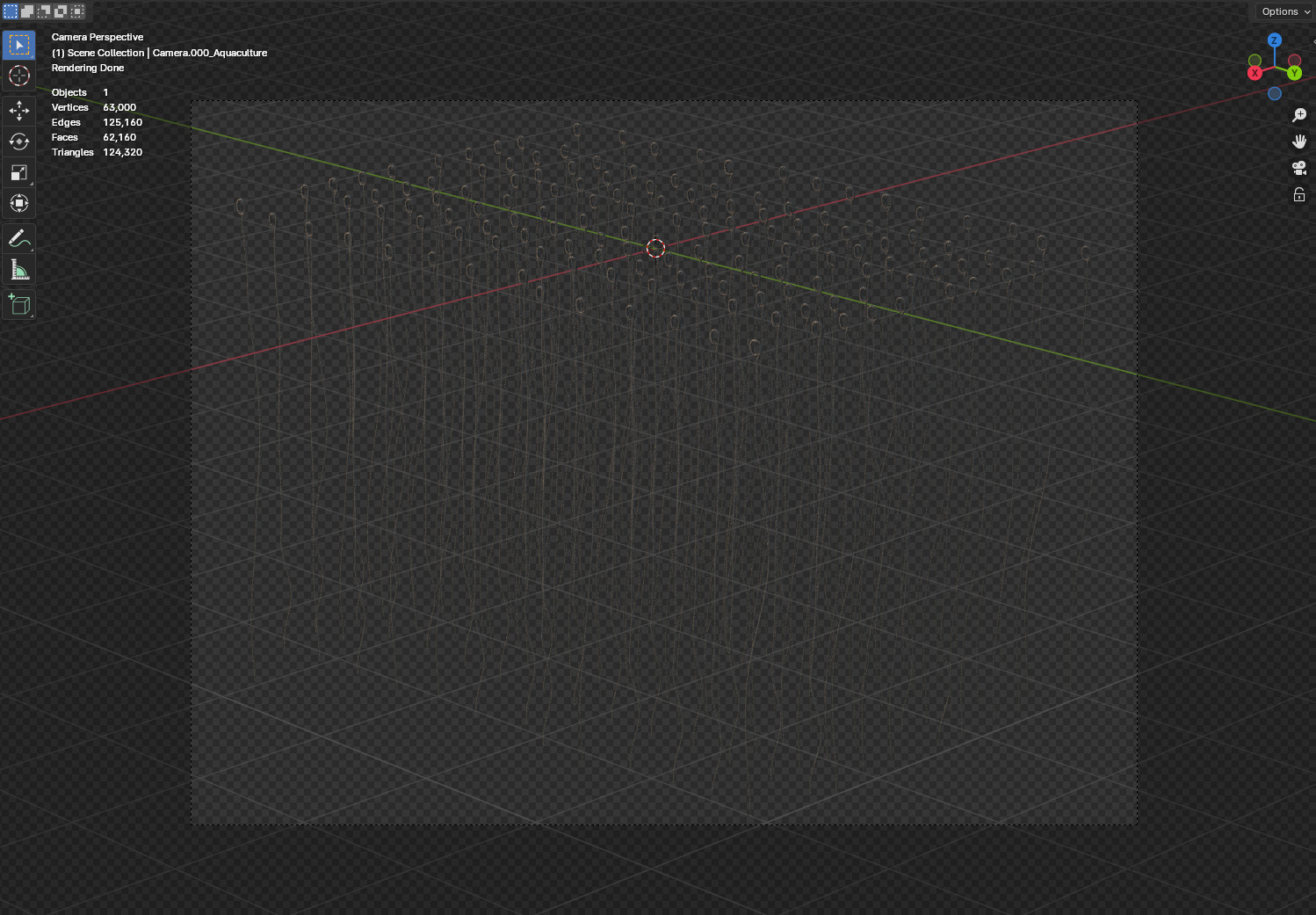Click the blue Z axis gizmo
Image resolution: width=1316 pixels, height=915 pixels.
[1275, 40]
